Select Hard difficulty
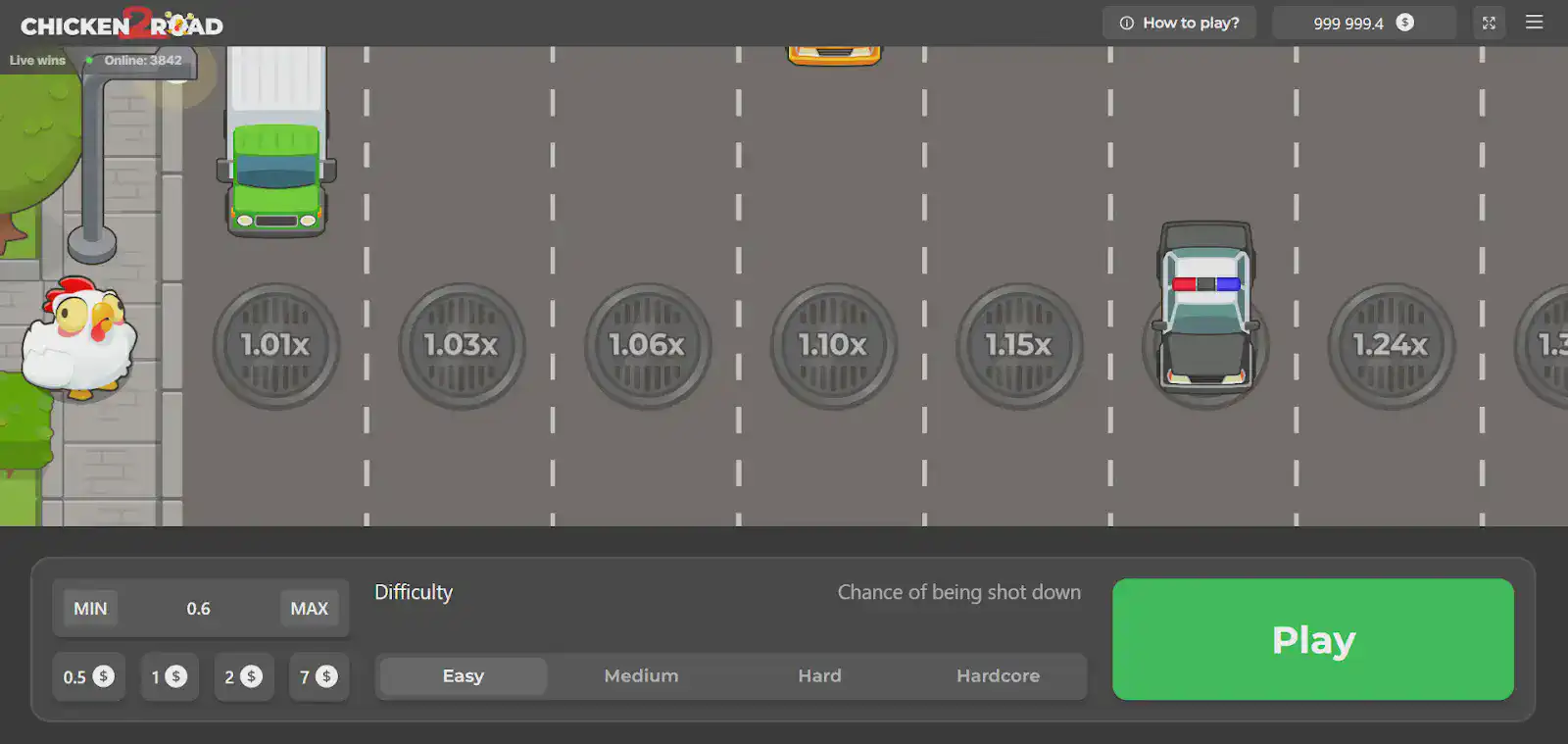 coord(819,675)
